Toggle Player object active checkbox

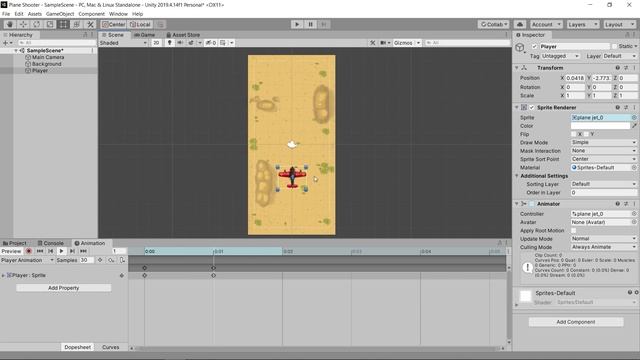tap(535, 47)
